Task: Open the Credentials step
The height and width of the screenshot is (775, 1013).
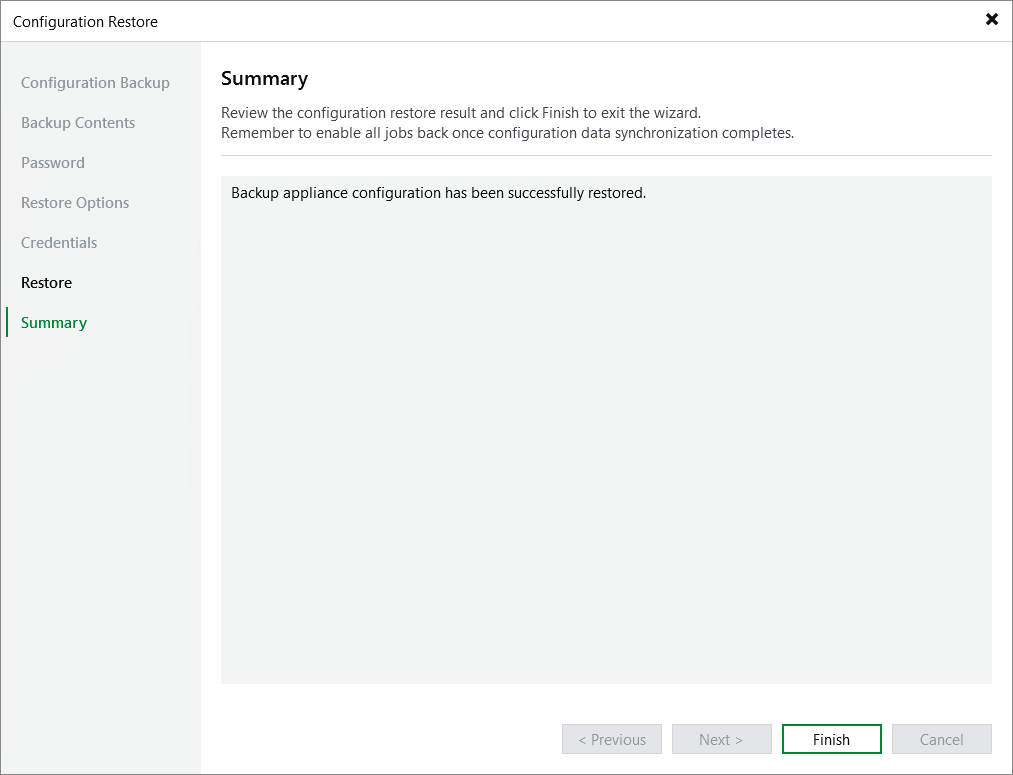Action: tap(58, 242)
